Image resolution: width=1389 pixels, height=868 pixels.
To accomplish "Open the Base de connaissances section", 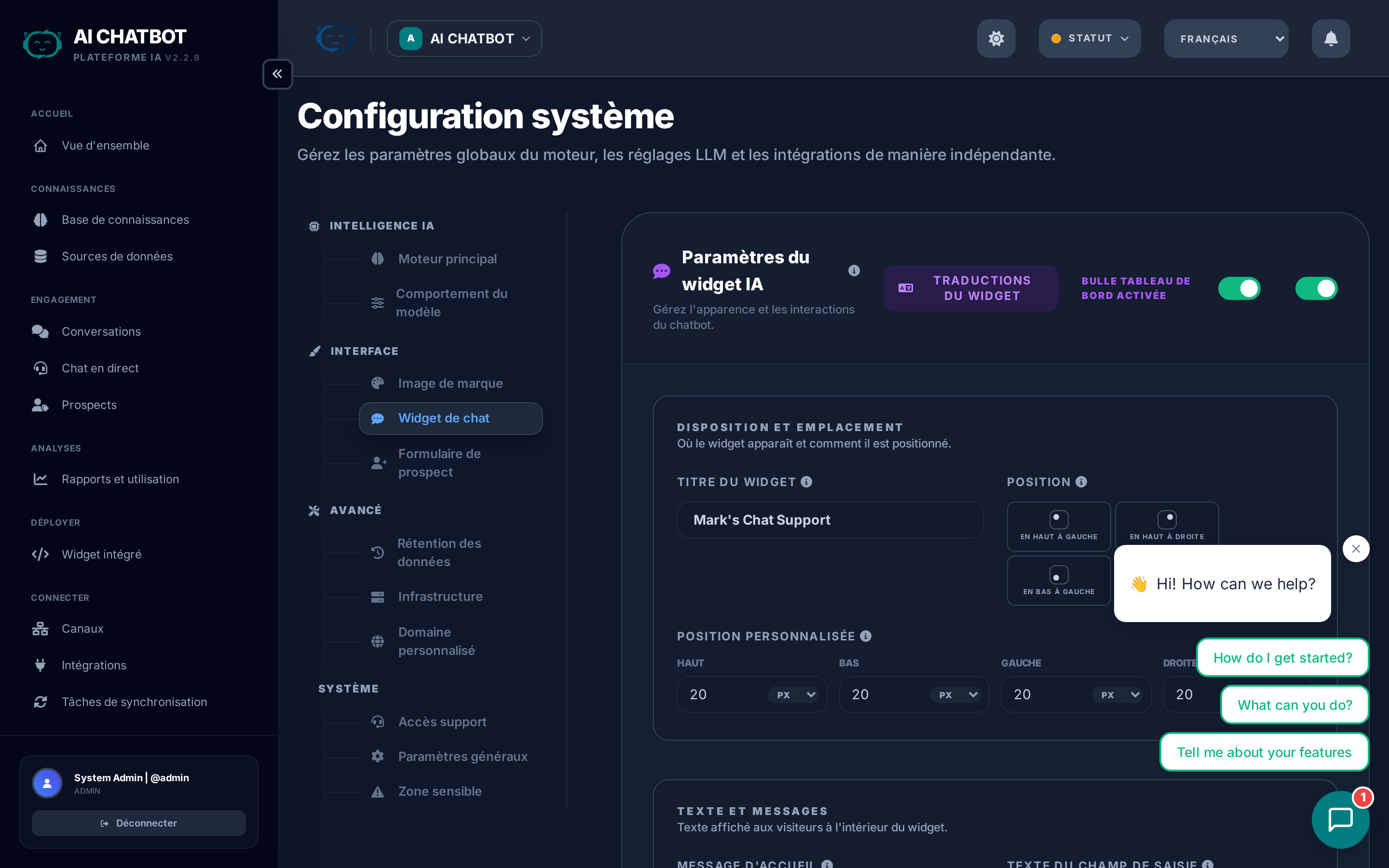I will click(x=125, y=219).
